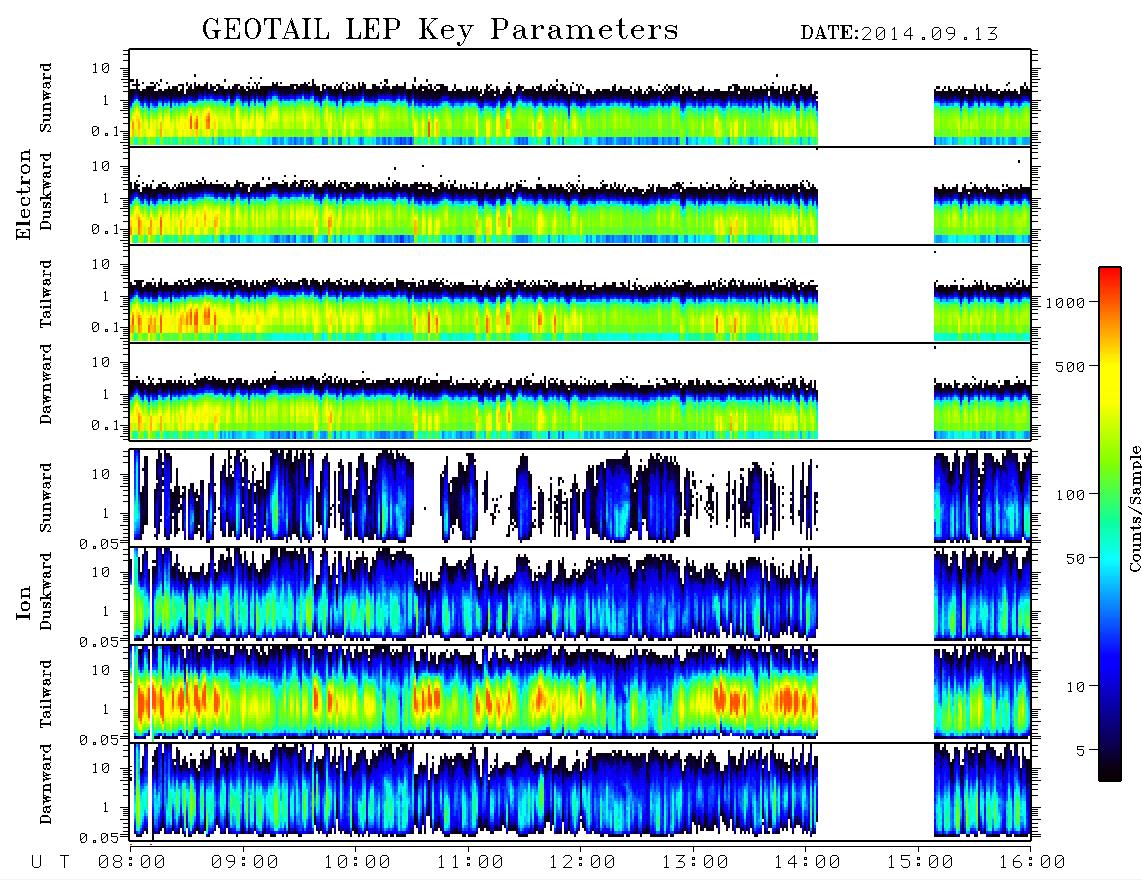The image size is (1142, 880).
Task: Click the 12:00 time axis label
Action: pos(582,862)
